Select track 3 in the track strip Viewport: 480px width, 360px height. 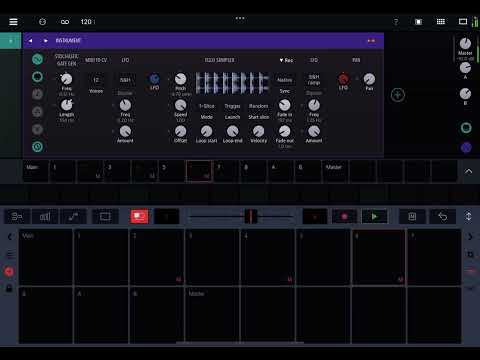coord(117,172)
